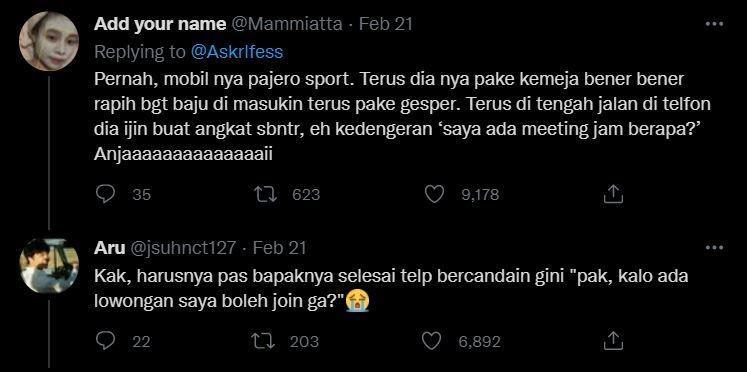Open more options on Mammiatta's tweet

pyautogui.click(x=714, y=24)
